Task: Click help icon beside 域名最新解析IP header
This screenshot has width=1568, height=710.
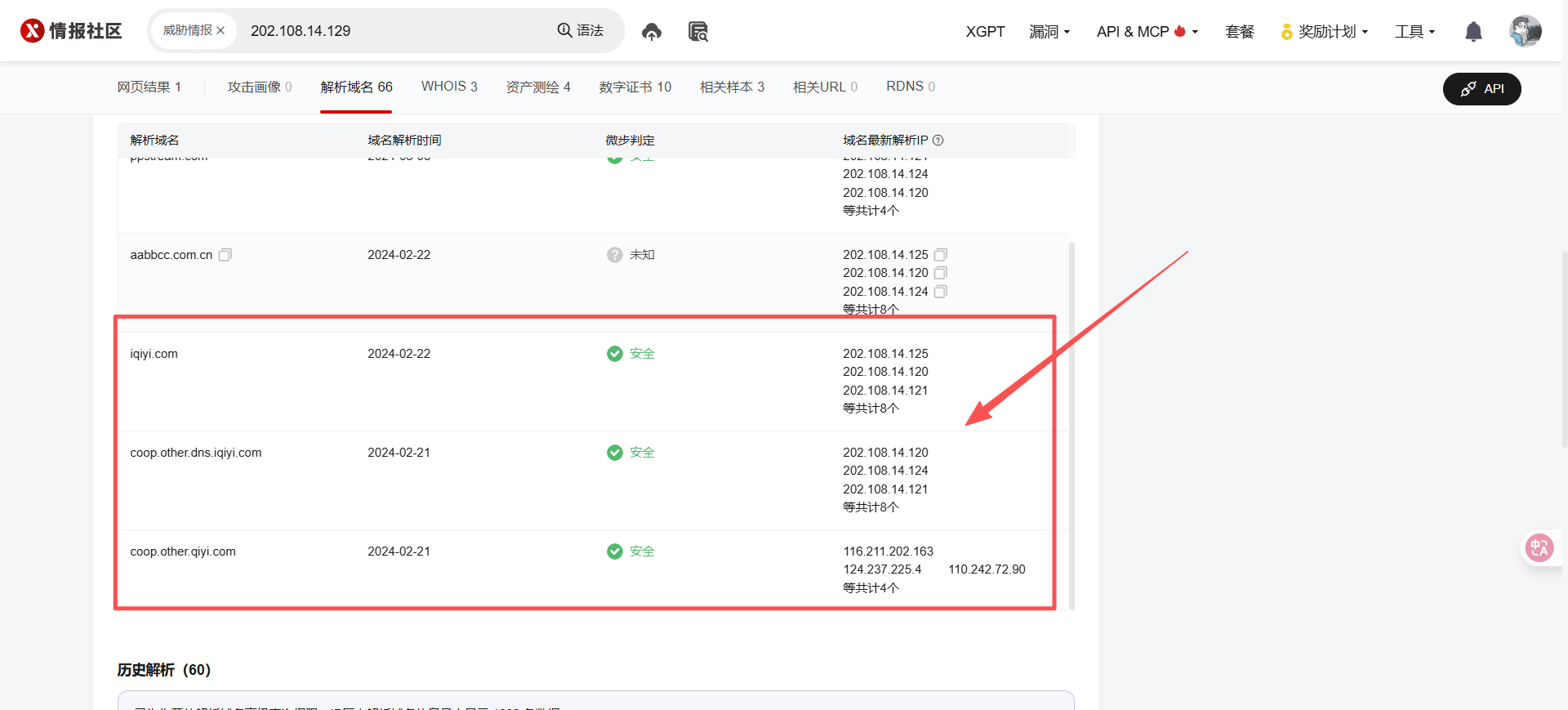Action: tap(938, 141)
